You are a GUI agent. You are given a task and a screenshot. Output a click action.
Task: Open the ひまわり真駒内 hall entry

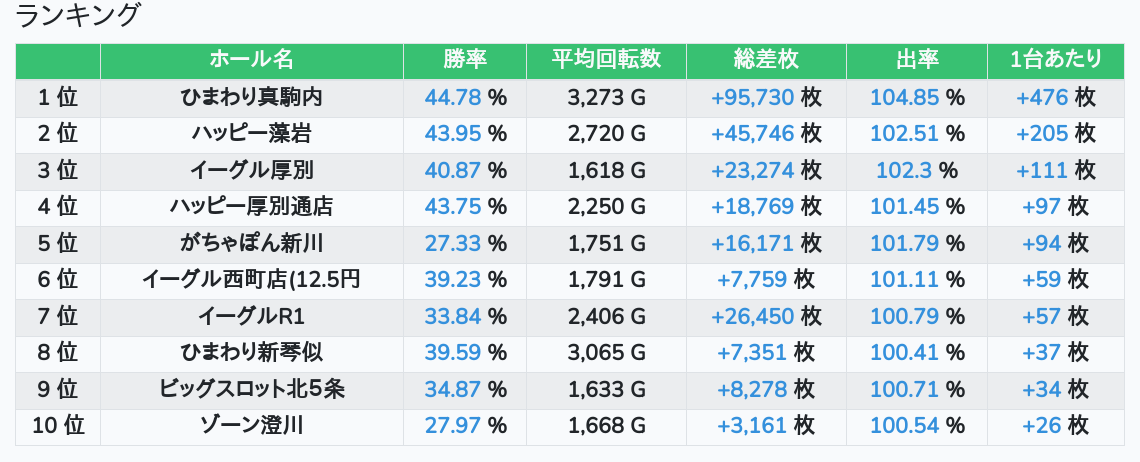(251, 97)
